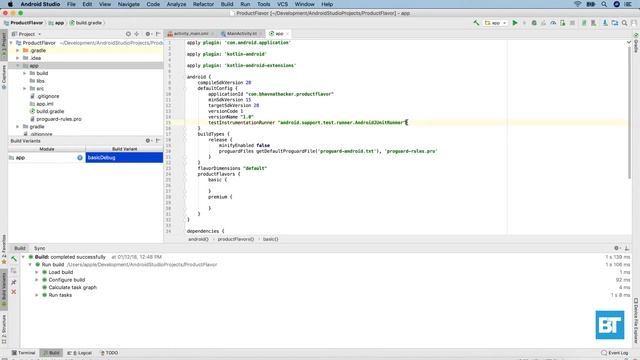The height and width of the screenshot is (360, 640).
Task: Hide the Build output panel
Action: 627,248
